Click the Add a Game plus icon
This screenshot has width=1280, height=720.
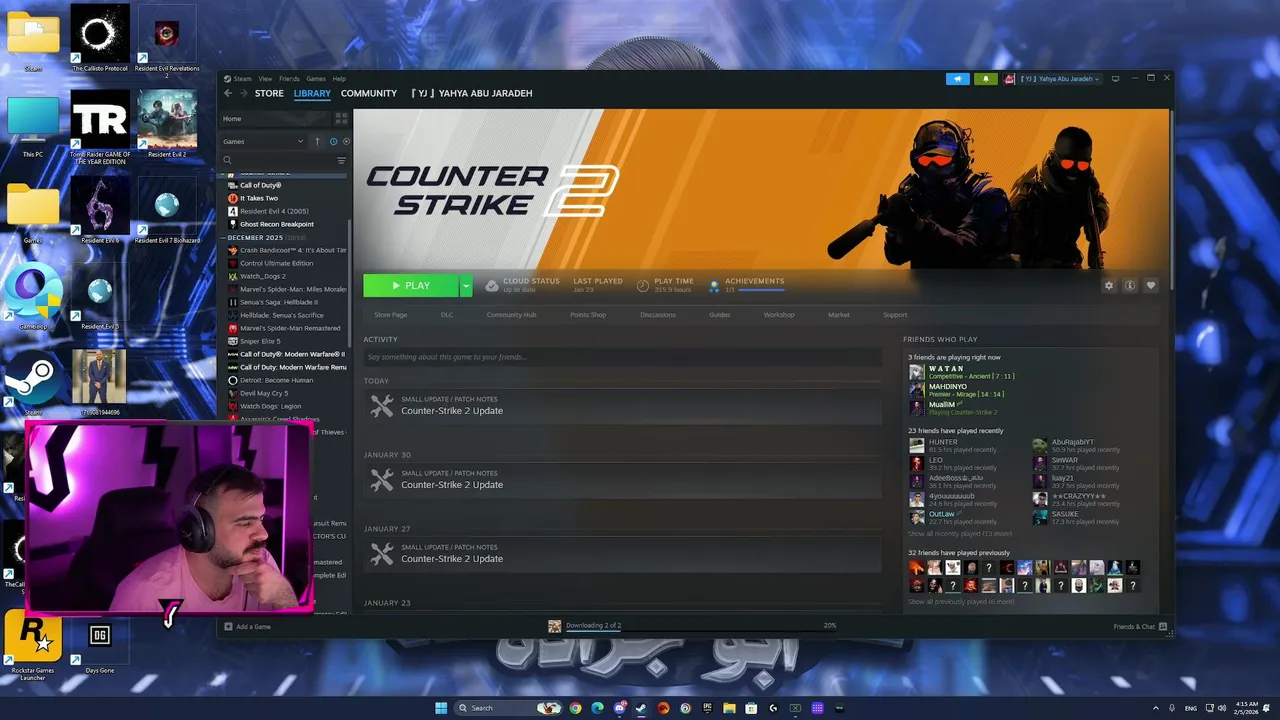pyautogui.click(x=228, y=627)
